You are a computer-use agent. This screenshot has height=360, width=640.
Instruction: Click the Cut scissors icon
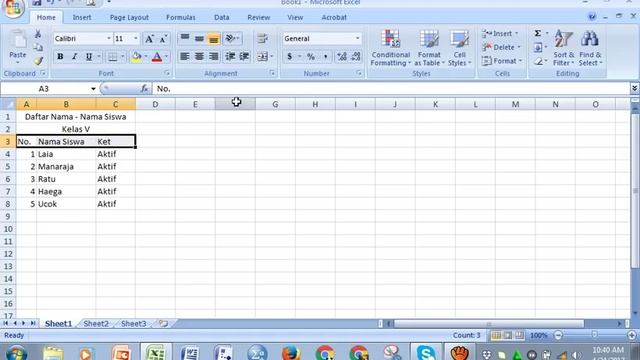pyautogui.click(x=38, y=34)
